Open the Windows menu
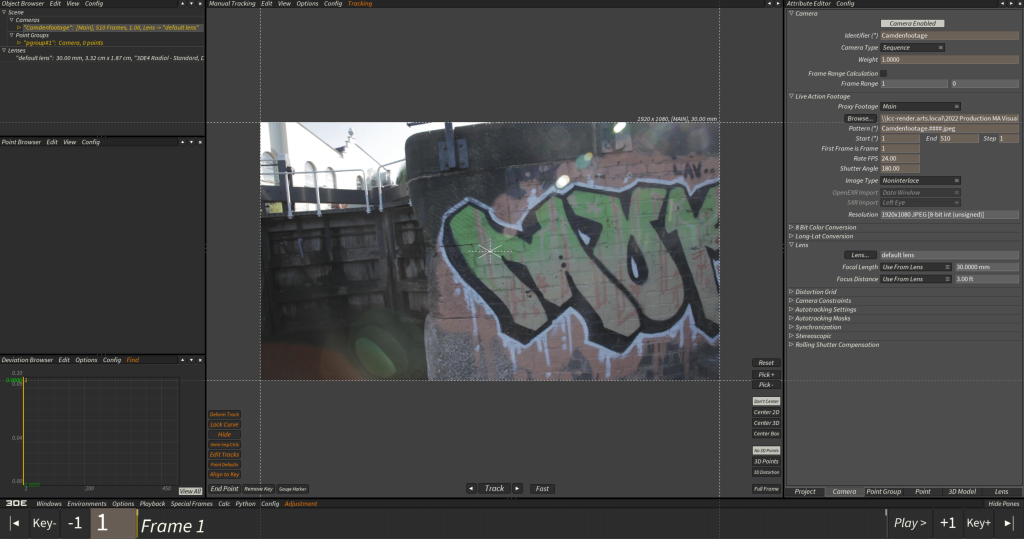This screenshot has width=1024, height=539. [x=49, y=504]
